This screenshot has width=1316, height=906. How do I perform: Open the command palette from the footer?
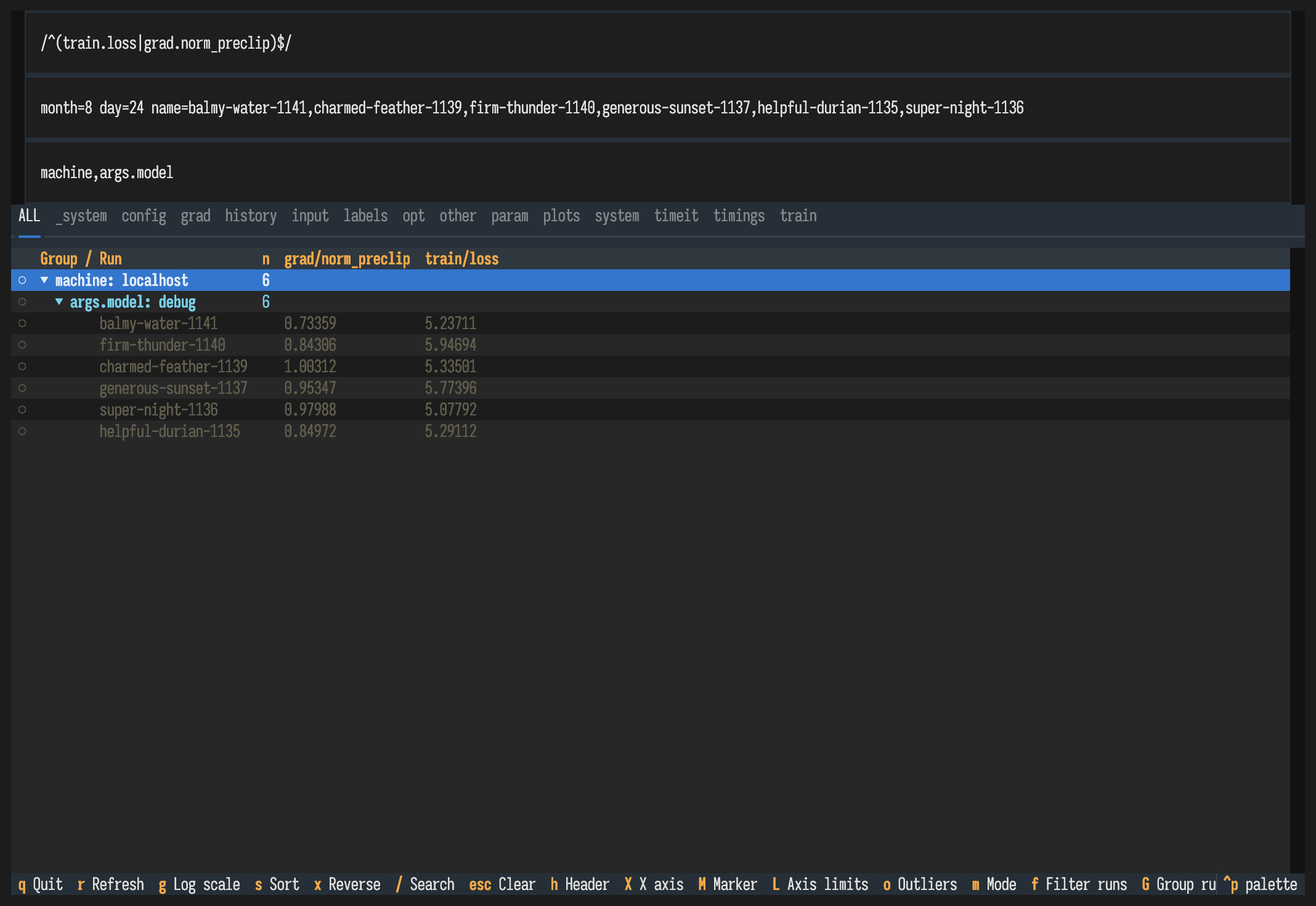coord(1260,884)
